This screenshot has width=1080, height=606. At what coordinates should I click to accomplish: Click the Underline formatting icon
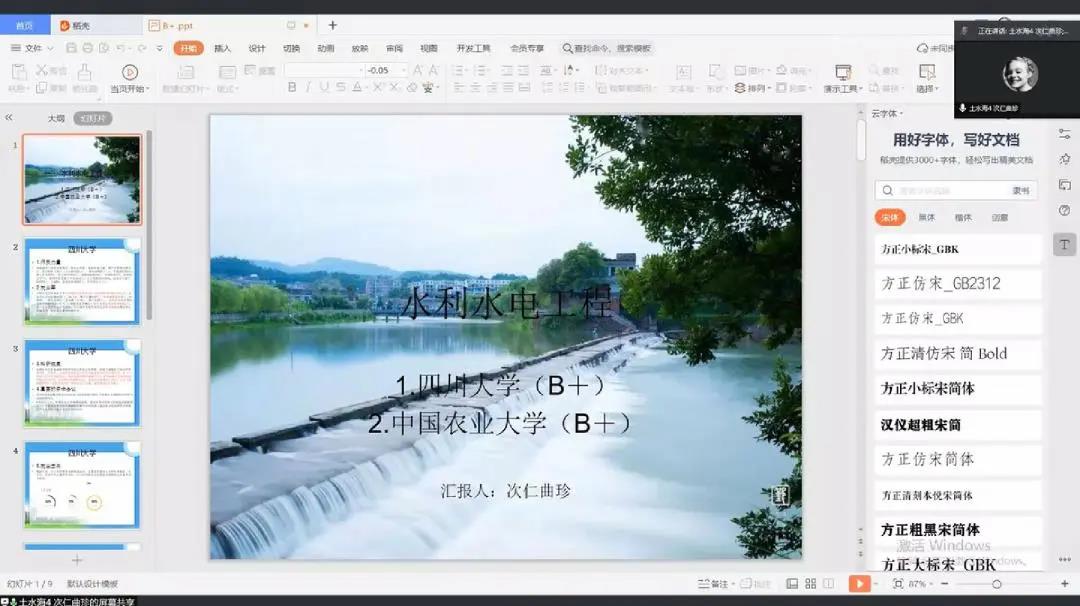pyautogui.click(x=324, y=88)
